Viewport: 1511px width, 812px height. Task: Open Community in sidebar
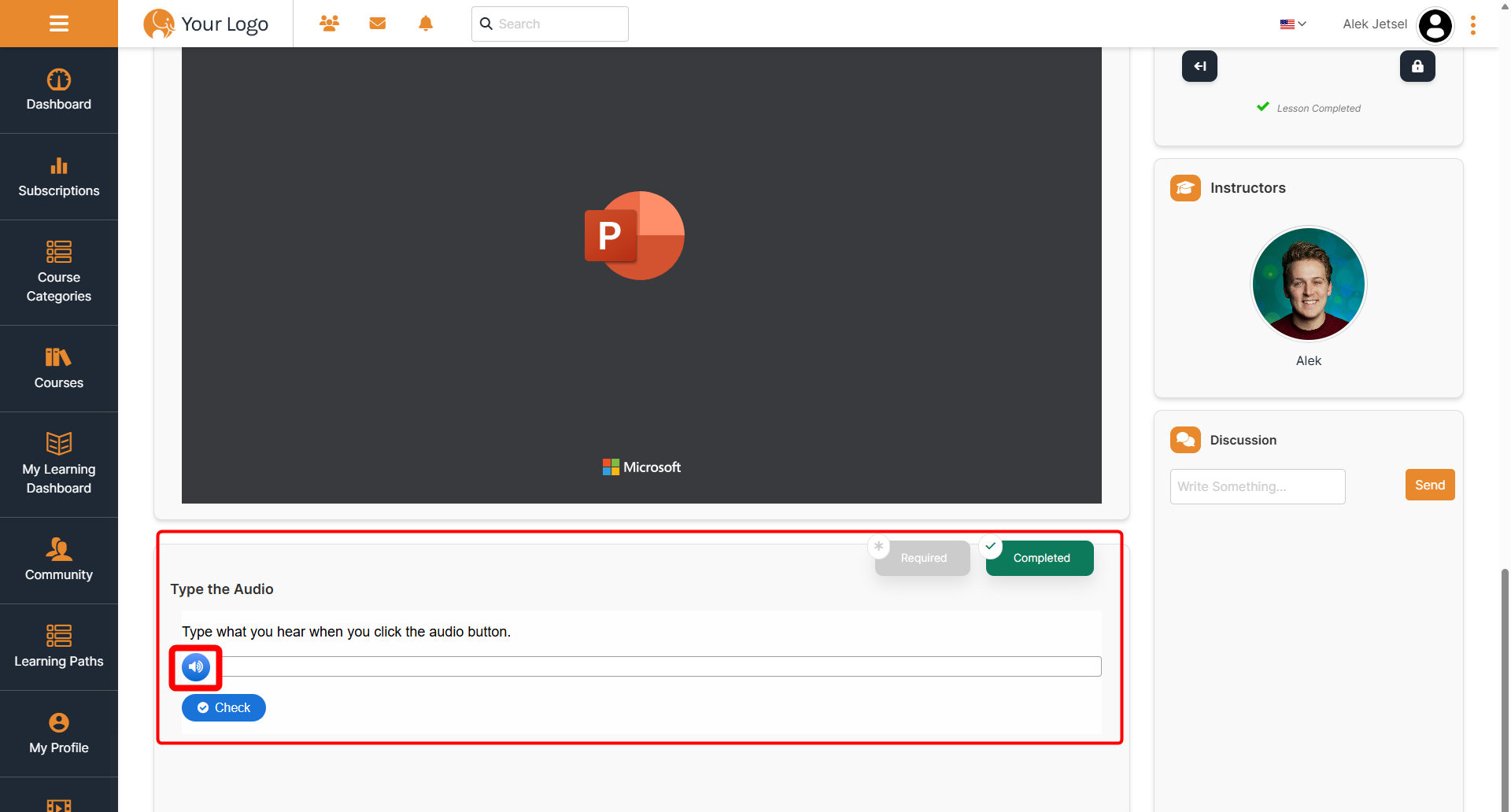click(x=59, y=561)
